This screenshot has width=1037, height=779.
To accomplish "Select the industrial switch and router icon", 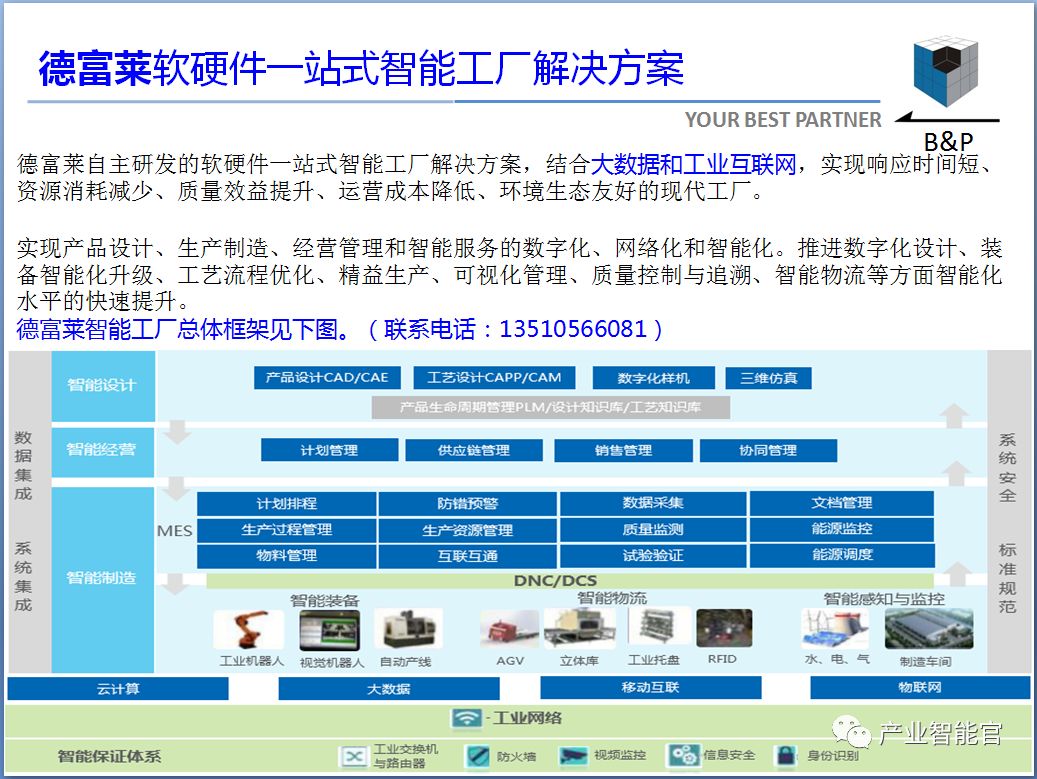I will pyautogui.click(x=353, y=756).
